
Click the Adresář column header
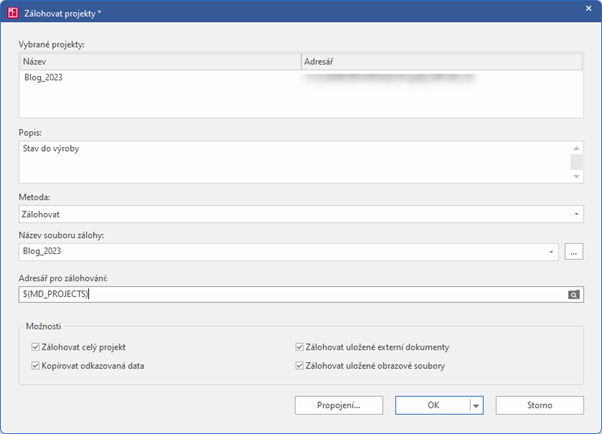click(x=441, y=62)
